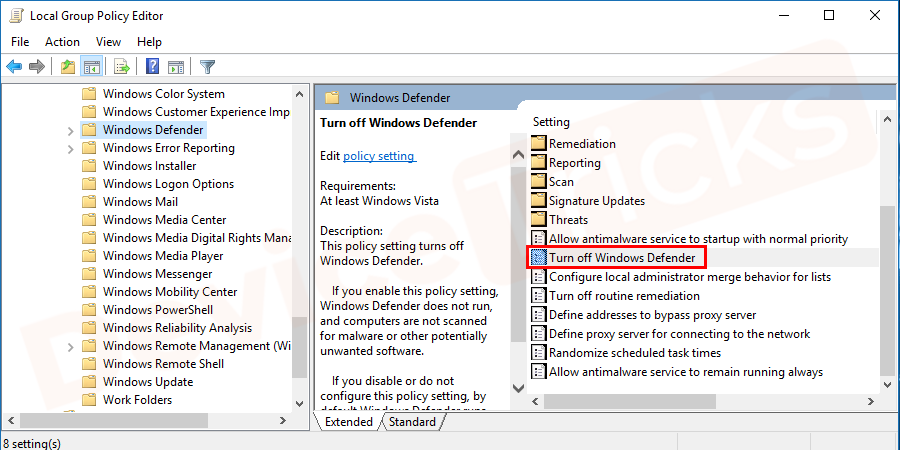Click the Export List toolbar icon
The image size is (900, 450).
121,67
